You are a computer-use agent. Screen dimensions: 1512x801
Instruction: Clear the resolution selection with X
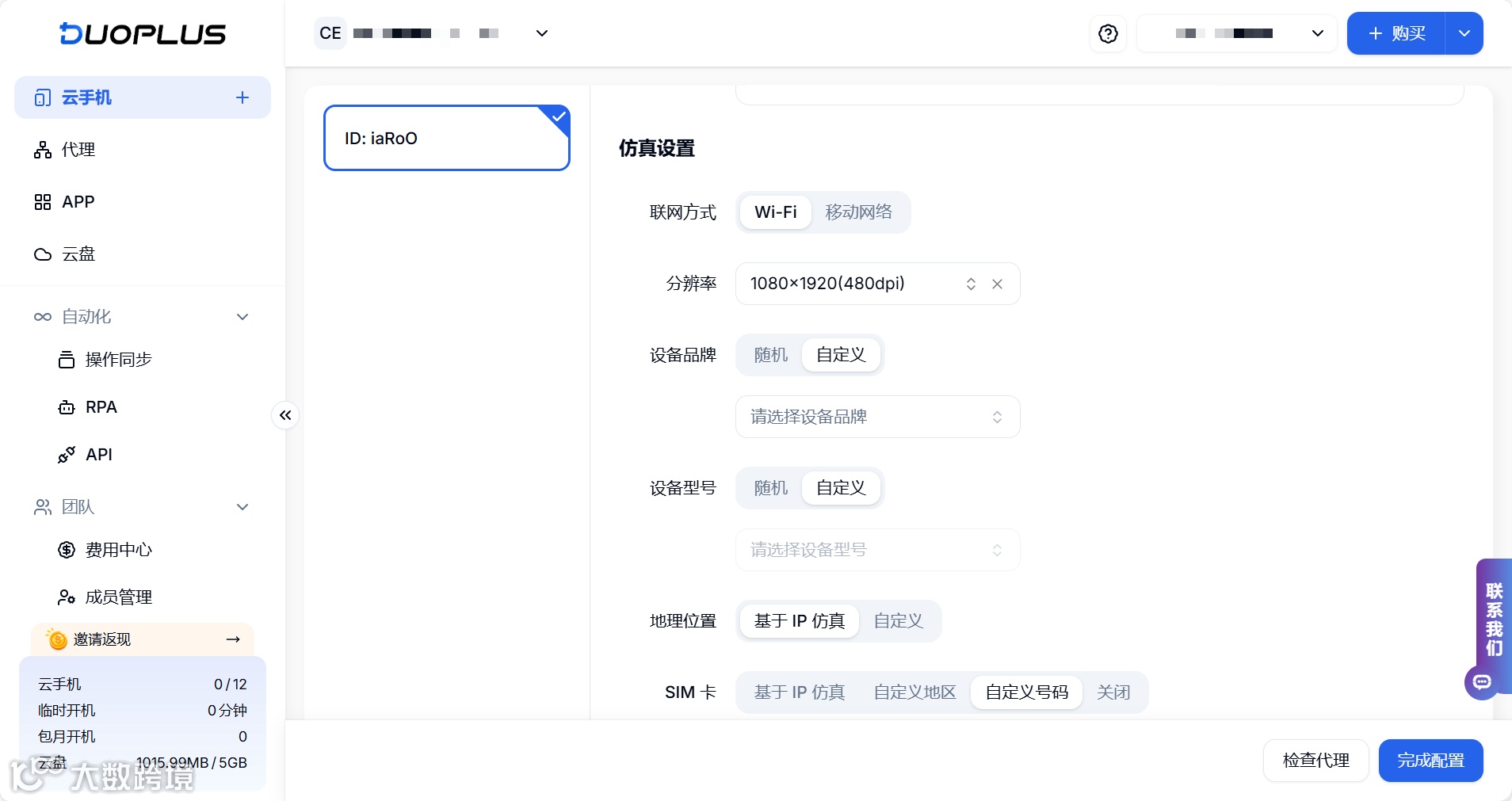pos(997,284)
